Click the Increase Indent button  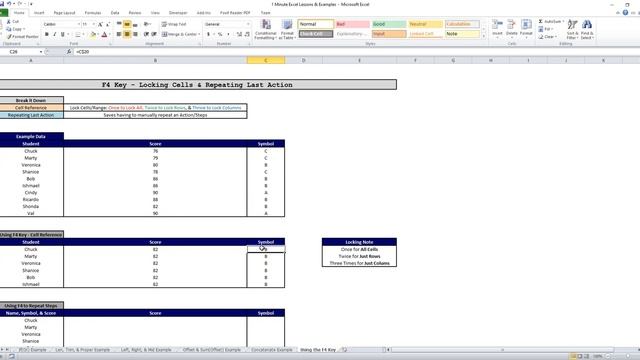pos(154,34)
